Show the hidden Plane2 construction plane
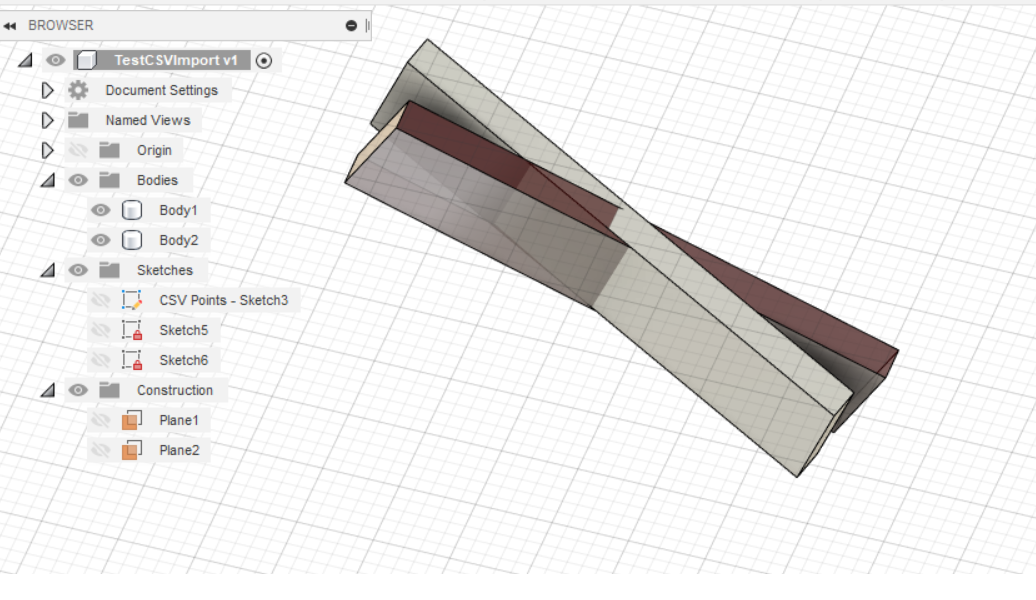The image size is (1036, 600). [x=100, y=450]
